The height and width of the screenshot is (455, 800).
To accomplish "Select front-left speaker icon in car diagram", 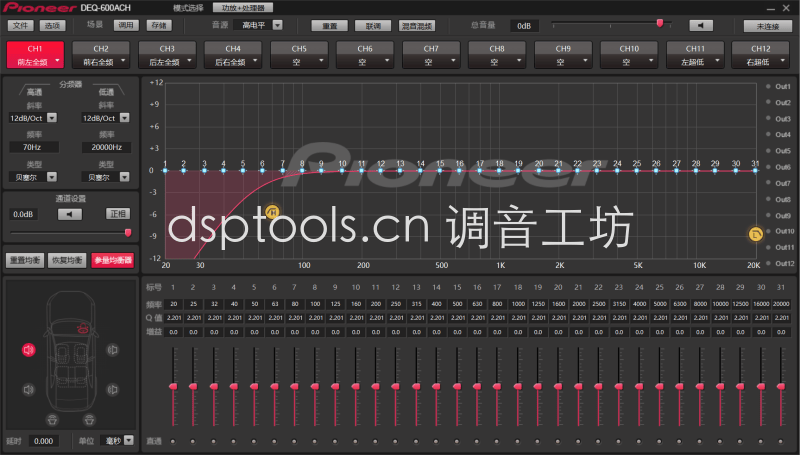I will [x=29, y=350].
